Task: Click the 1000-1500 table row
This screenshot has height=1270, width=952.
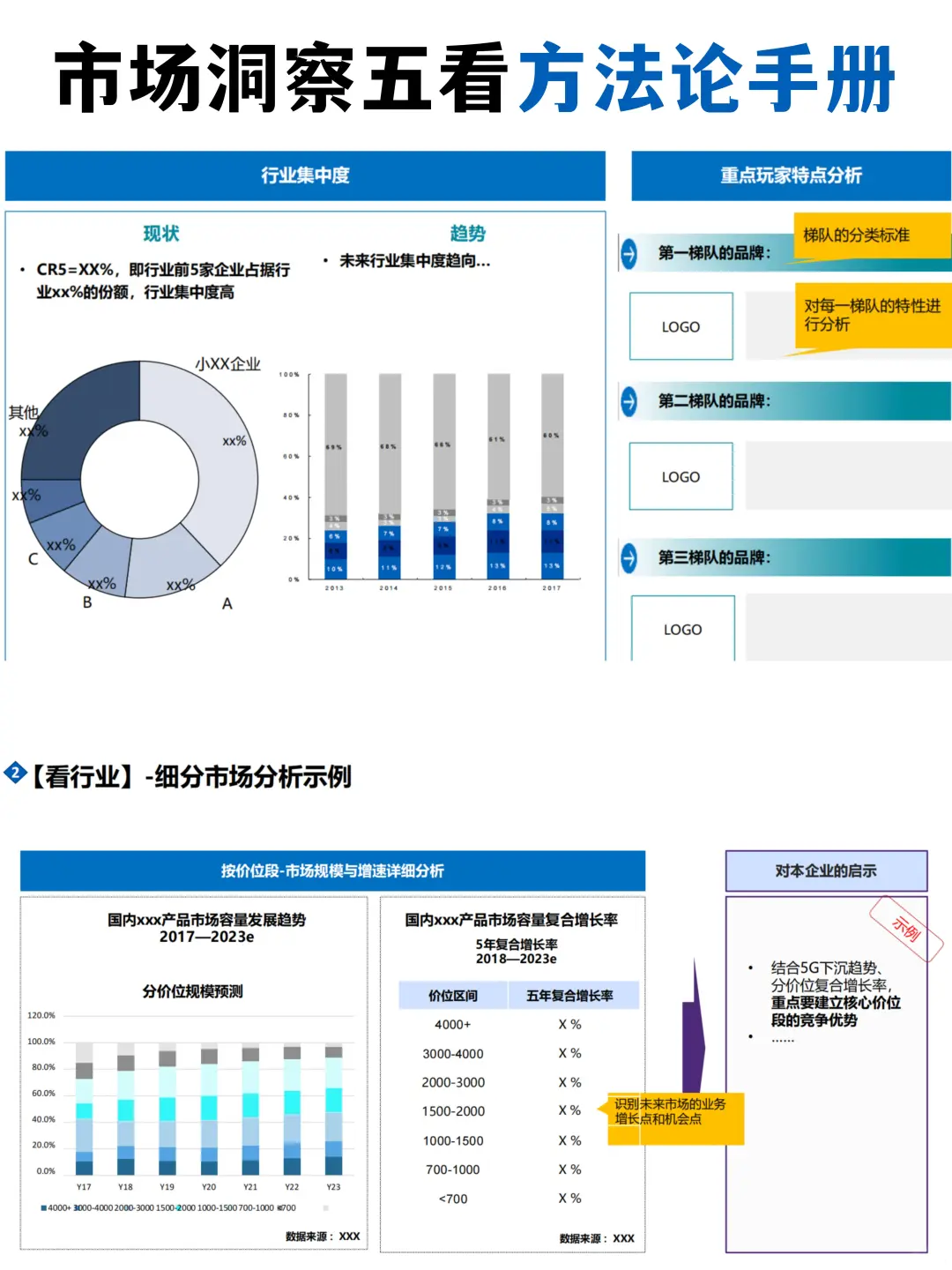Action: pos(518,1141)
